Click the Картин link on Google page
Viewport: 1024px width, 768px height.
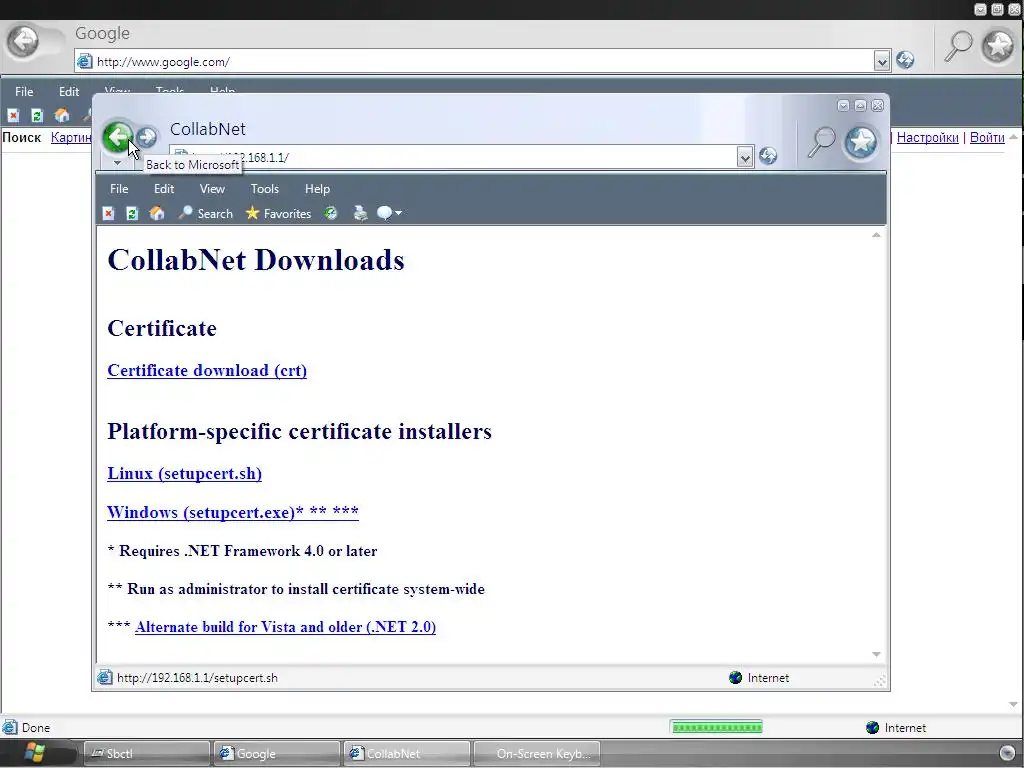pos(71,137)
